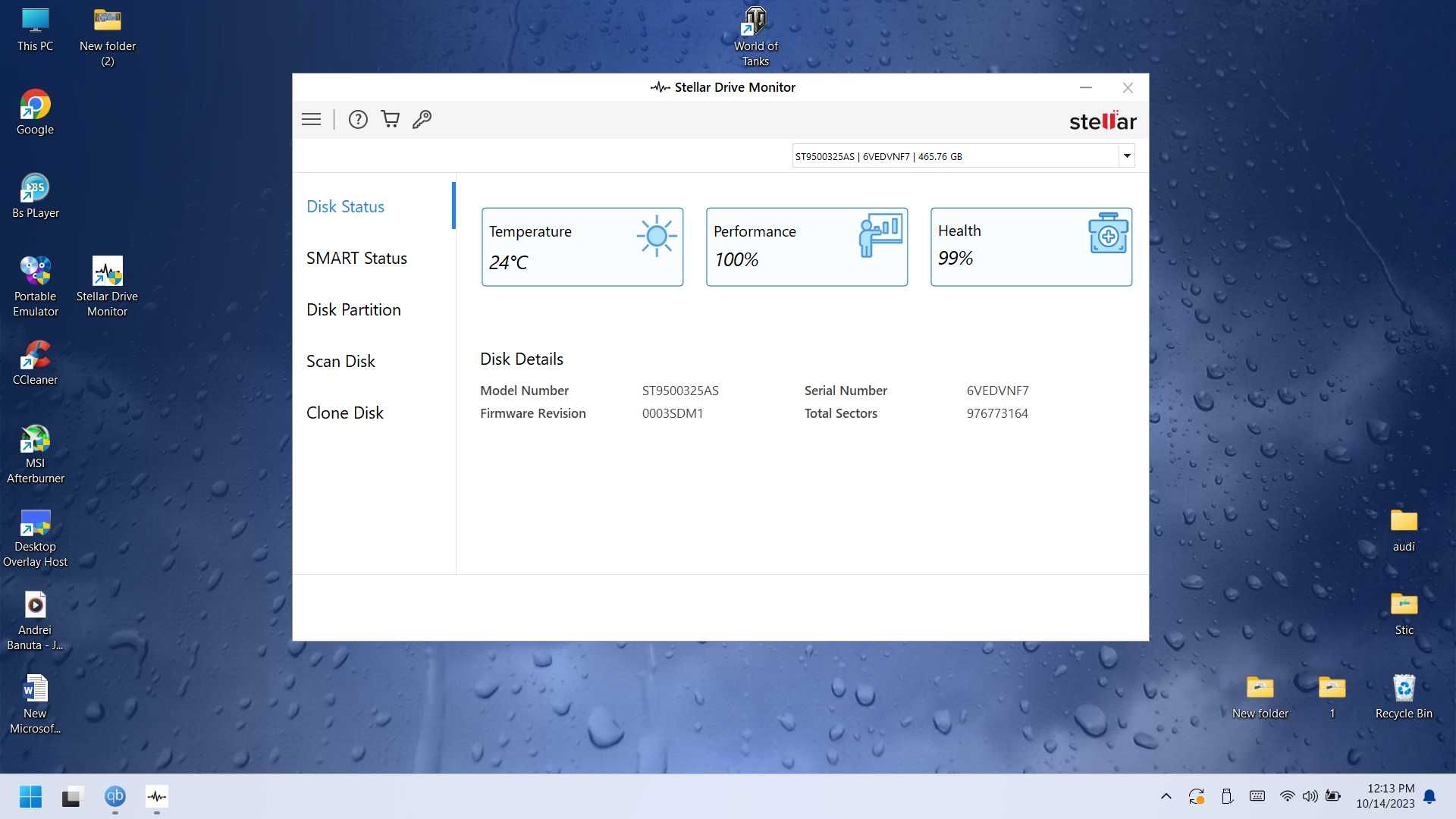Open the Help icon panel

[x=357, y=119]
